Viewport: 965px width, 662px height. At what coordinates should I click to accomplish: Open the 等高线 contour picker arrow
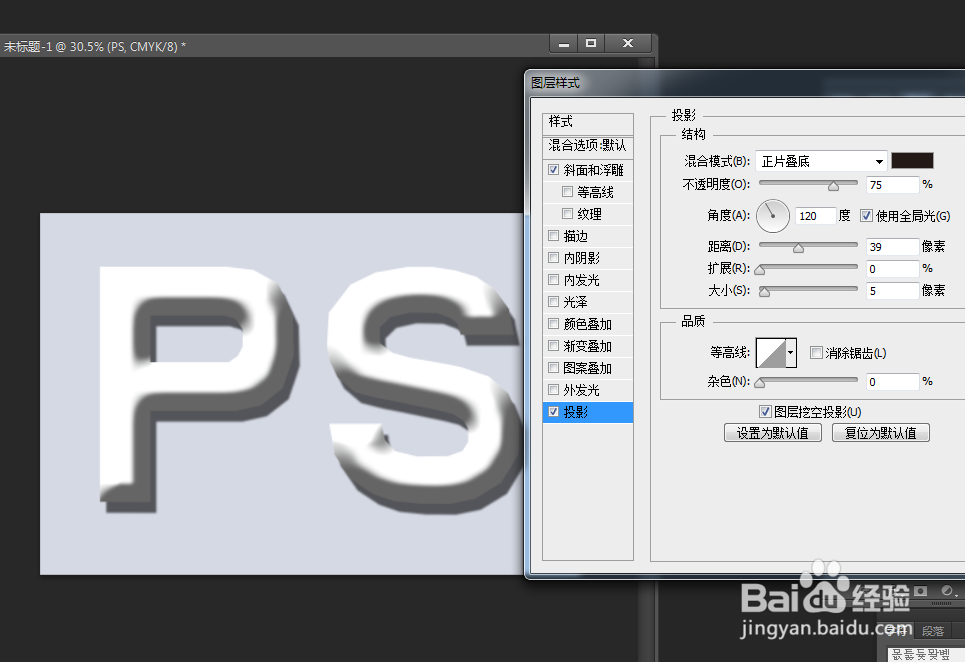pyautogui.click(x=791, y=353)
